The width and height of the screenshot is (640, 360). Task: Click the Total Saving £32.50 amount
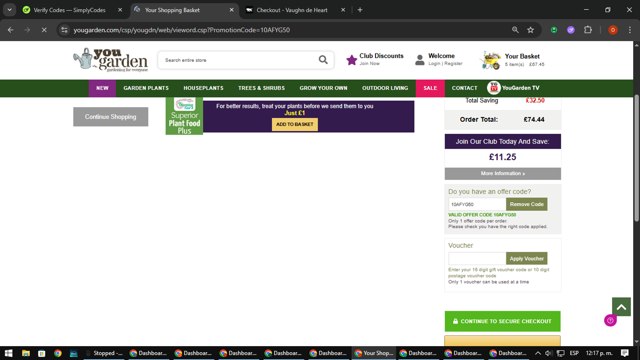coord(535,100)
